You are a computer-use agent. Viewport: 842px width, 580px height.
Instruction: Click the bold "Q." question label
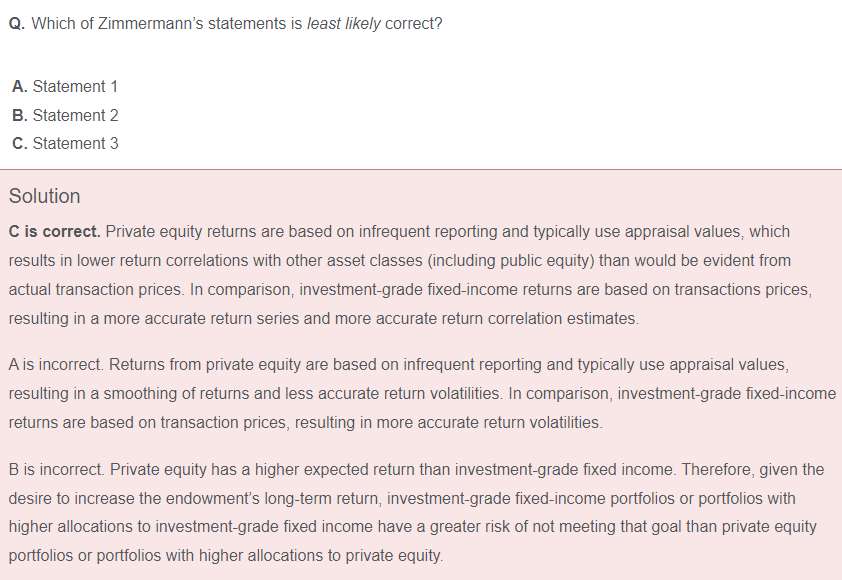coord(17,24)
